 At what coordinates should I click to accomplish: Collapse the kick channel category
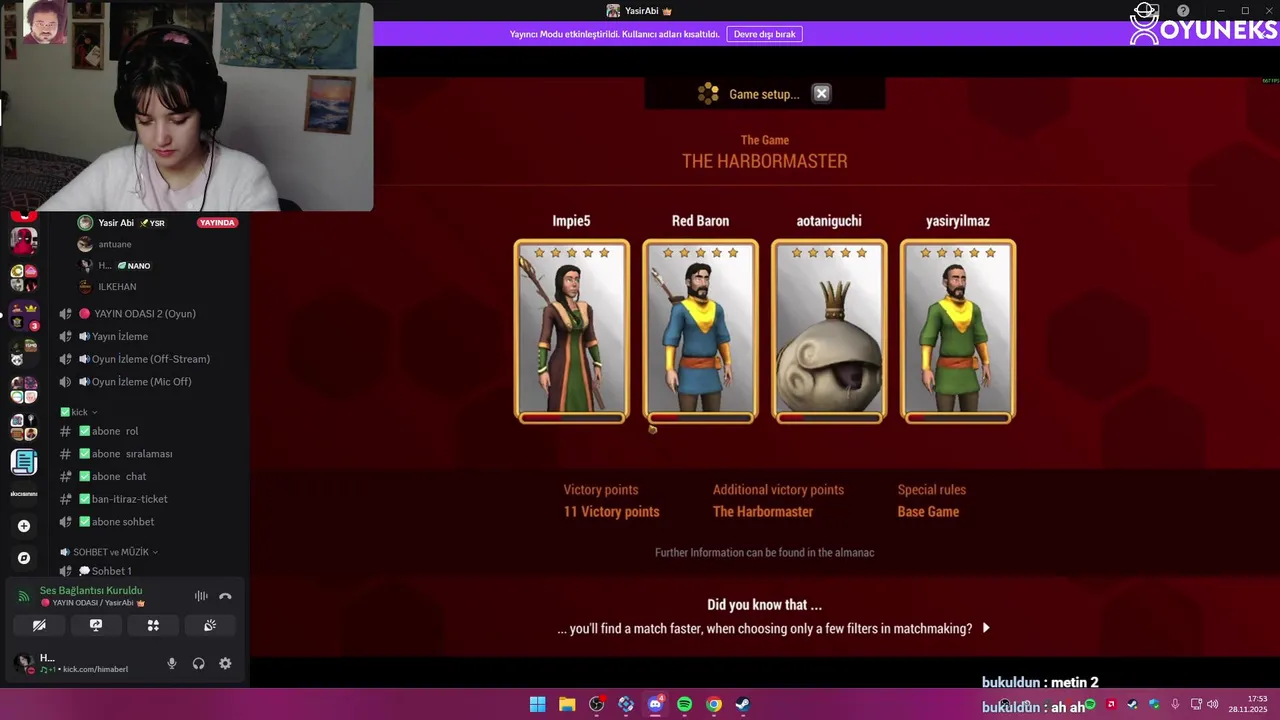tap(79, 412)
